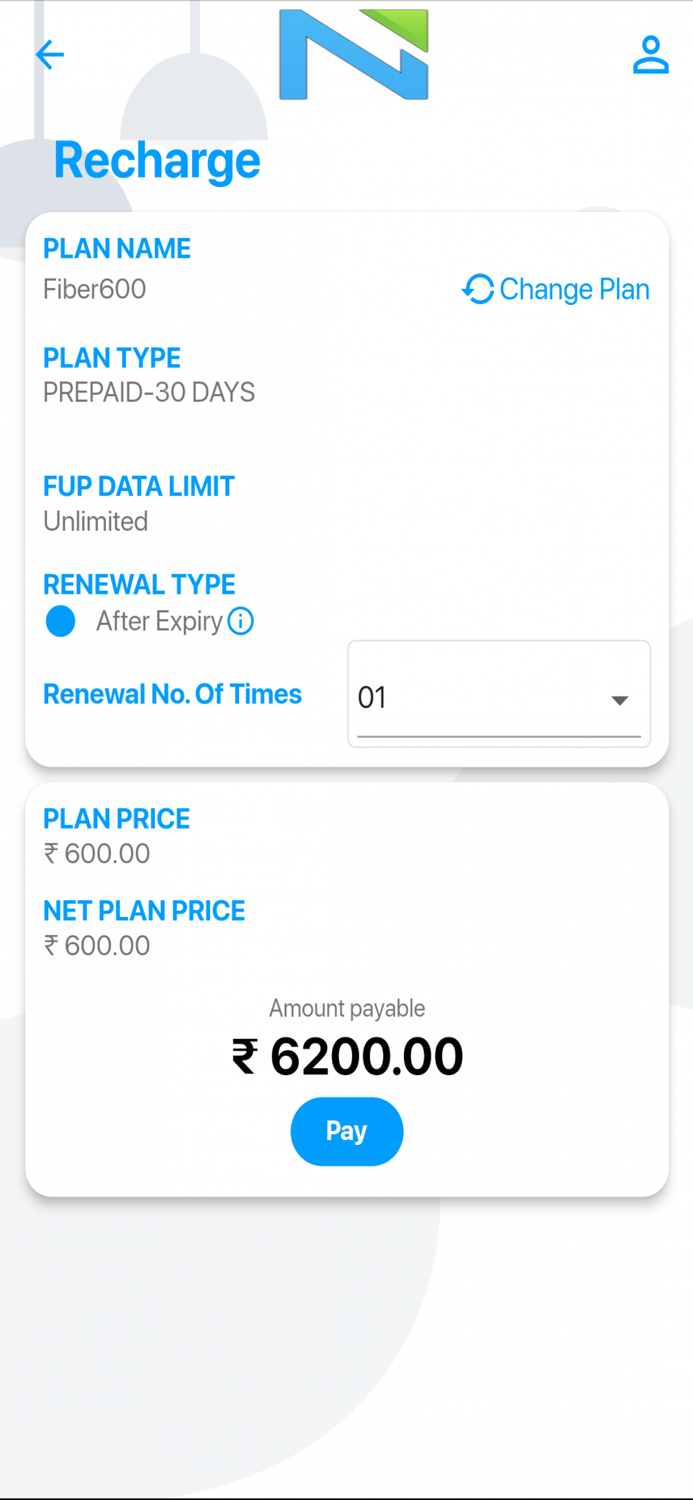Click the FUP DATA LIMIT label
The height and width of the screenshot is (1500, 693).
[x=138, y=486]
